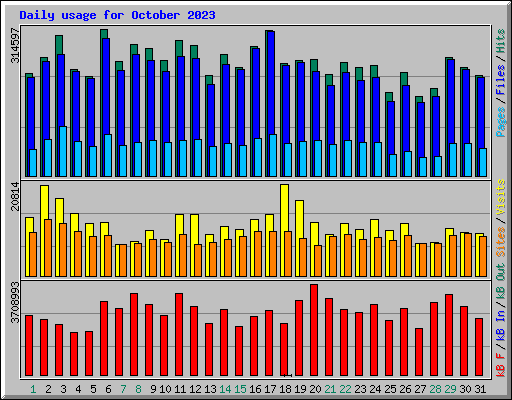Click day 20 on the x-axis
Viewport: 512px width, 400px height.
[315, 389]
